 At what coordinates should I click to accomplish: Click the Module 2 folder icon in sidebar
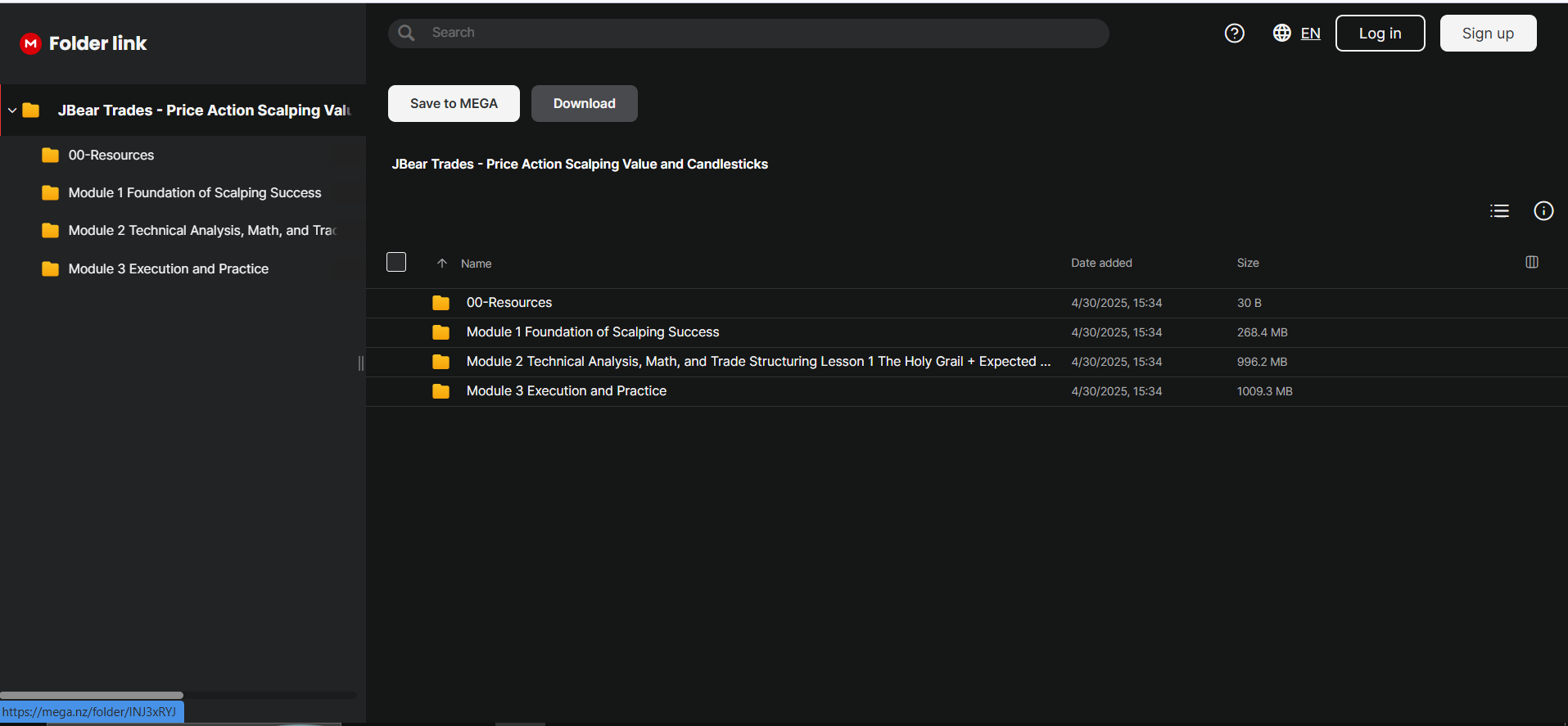[x=50, y=231]
